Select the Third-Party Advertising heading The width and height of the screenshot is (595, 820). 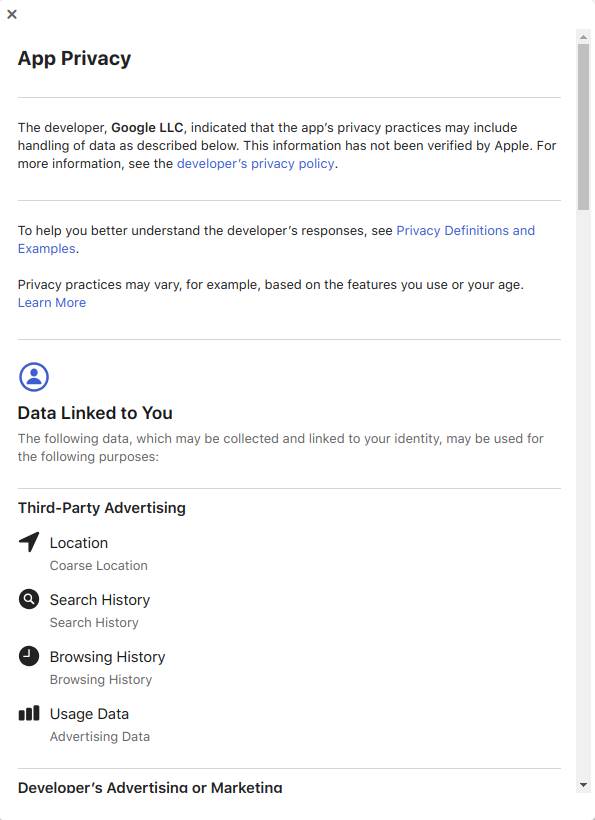point(101,507)
